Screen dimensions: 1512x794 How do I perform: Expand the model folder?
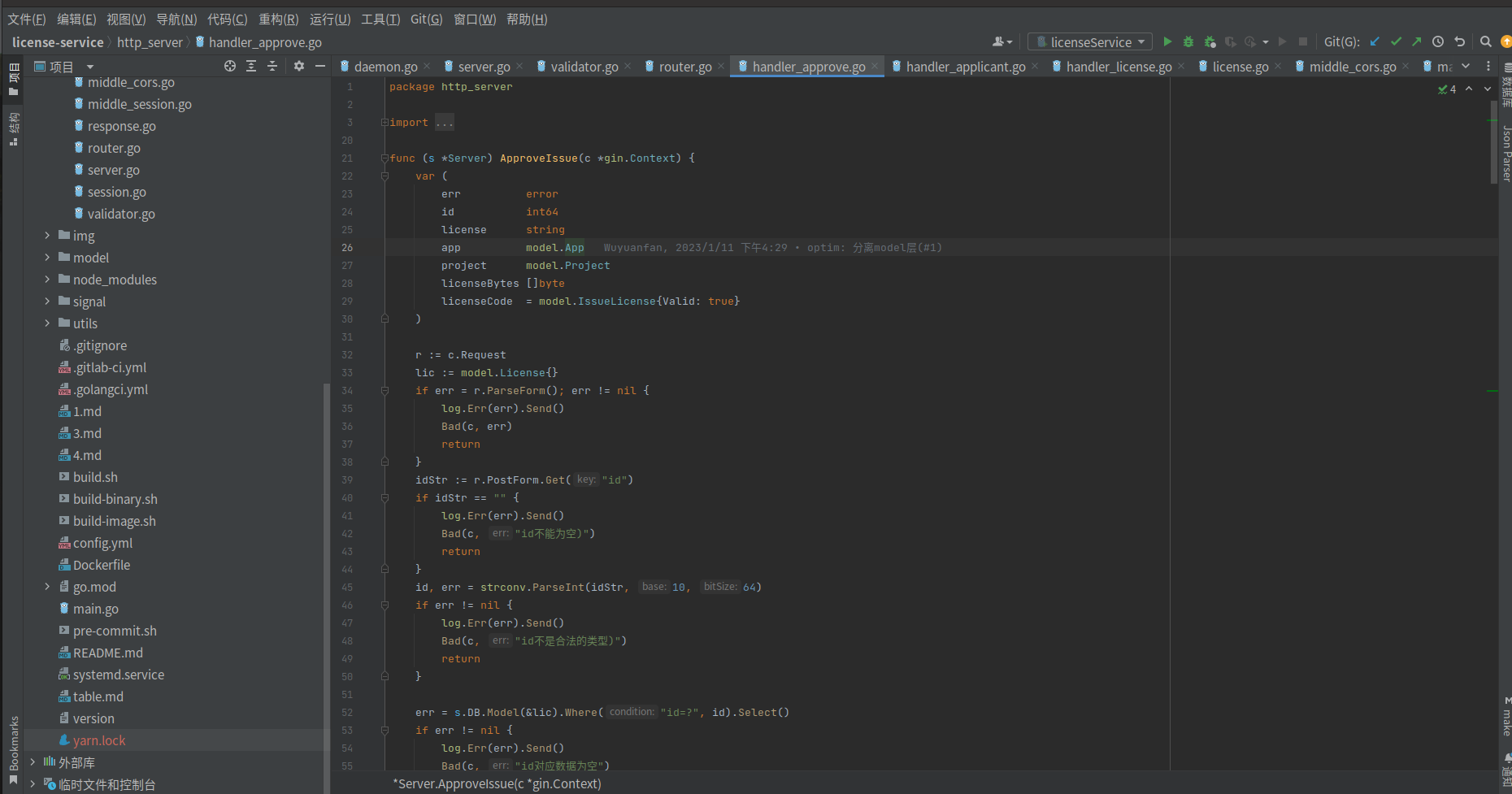(x=47, y=257)
